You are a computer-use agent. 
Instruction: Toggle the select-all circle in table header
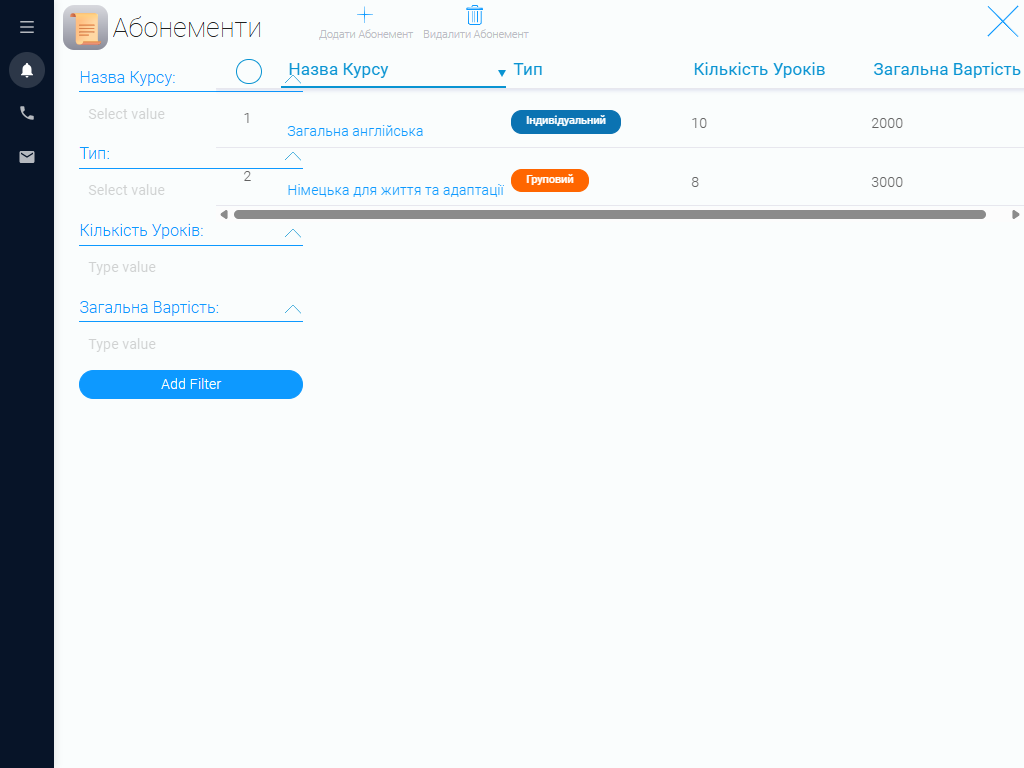(249, 71)
